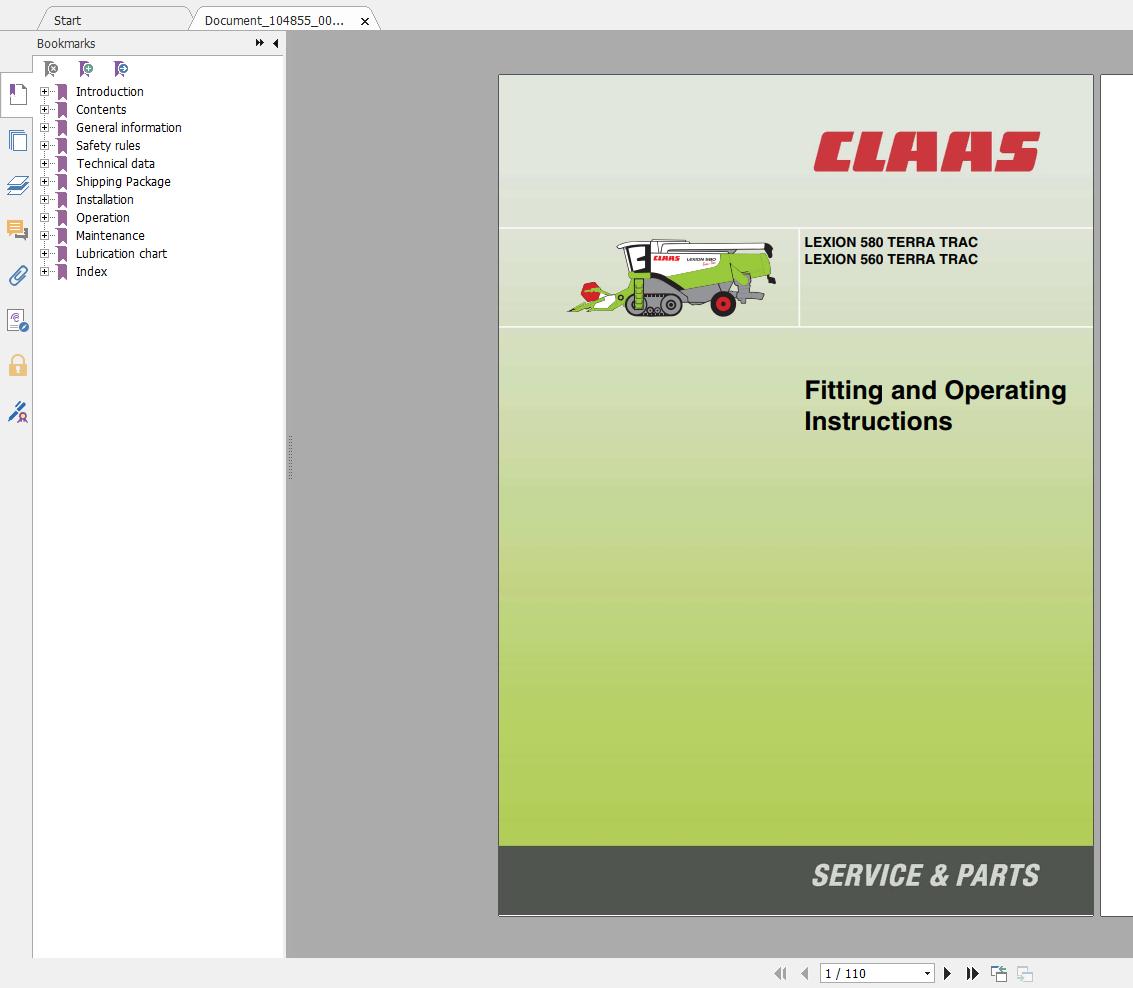The height and width of the screenshot is (988, 1133).
Task: Open the Digital Signatures panel
Action: point(17,412)
